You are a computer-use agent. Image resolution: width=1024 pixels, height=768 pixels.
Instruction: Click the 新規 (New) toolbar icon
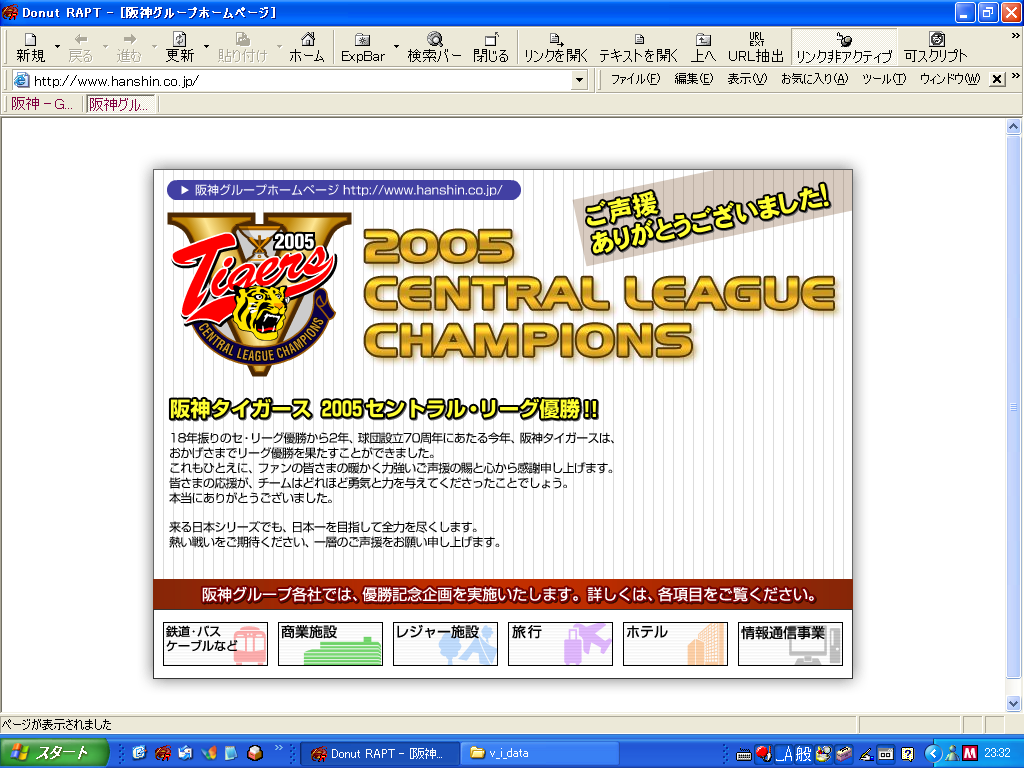[x=30, y=46]
